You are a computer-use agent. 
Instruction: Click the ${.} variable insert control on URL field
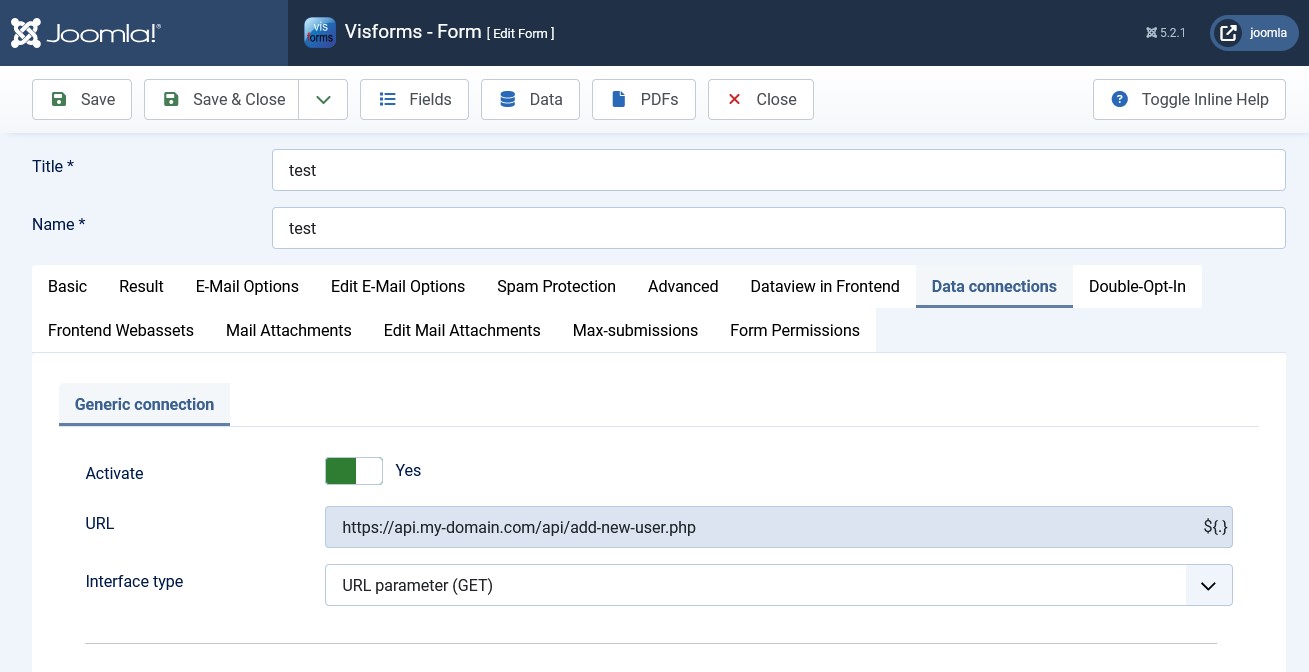pyautogui.click(x=1215, y=527)
